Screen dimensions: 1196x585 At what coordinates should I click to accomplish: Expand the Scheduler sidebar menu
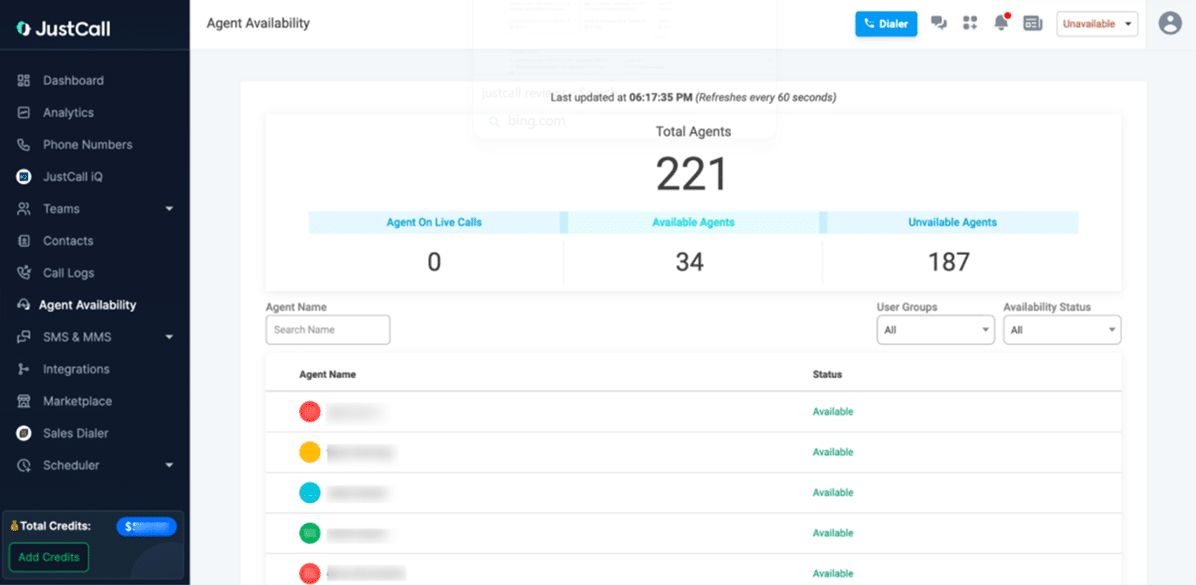pos(169,465)
